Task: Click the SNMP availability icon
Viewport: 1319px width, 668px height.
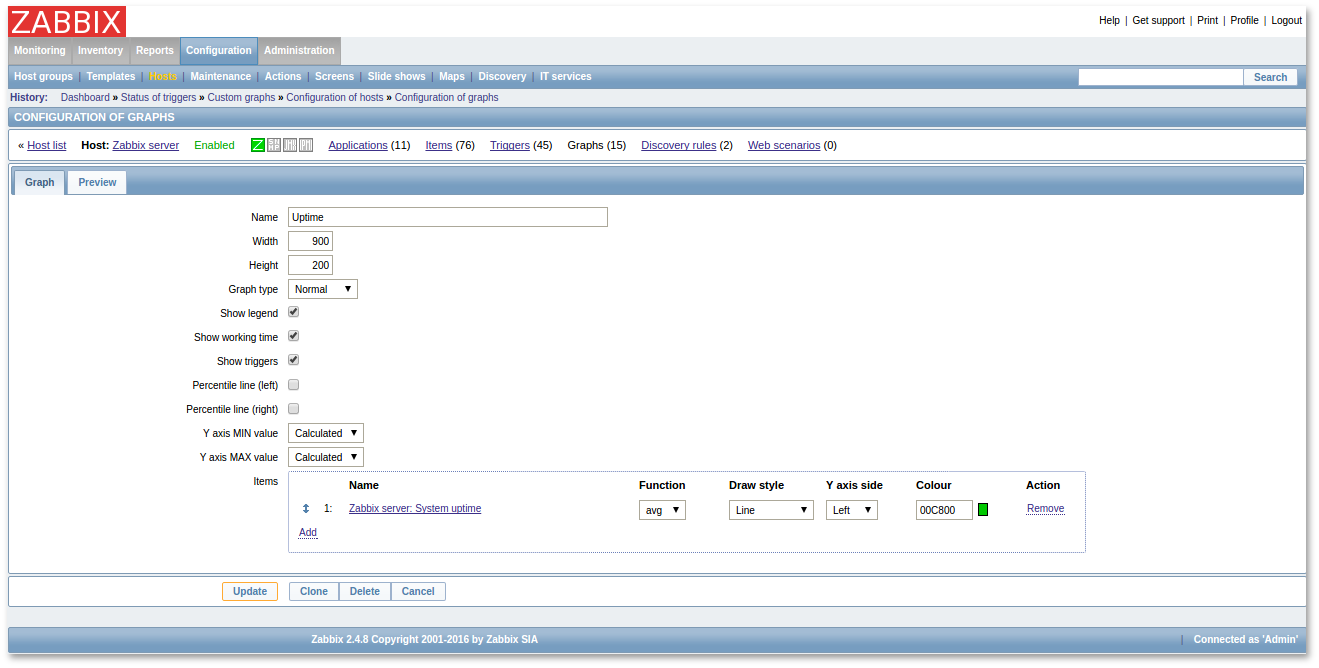Action: coord(274,145)
